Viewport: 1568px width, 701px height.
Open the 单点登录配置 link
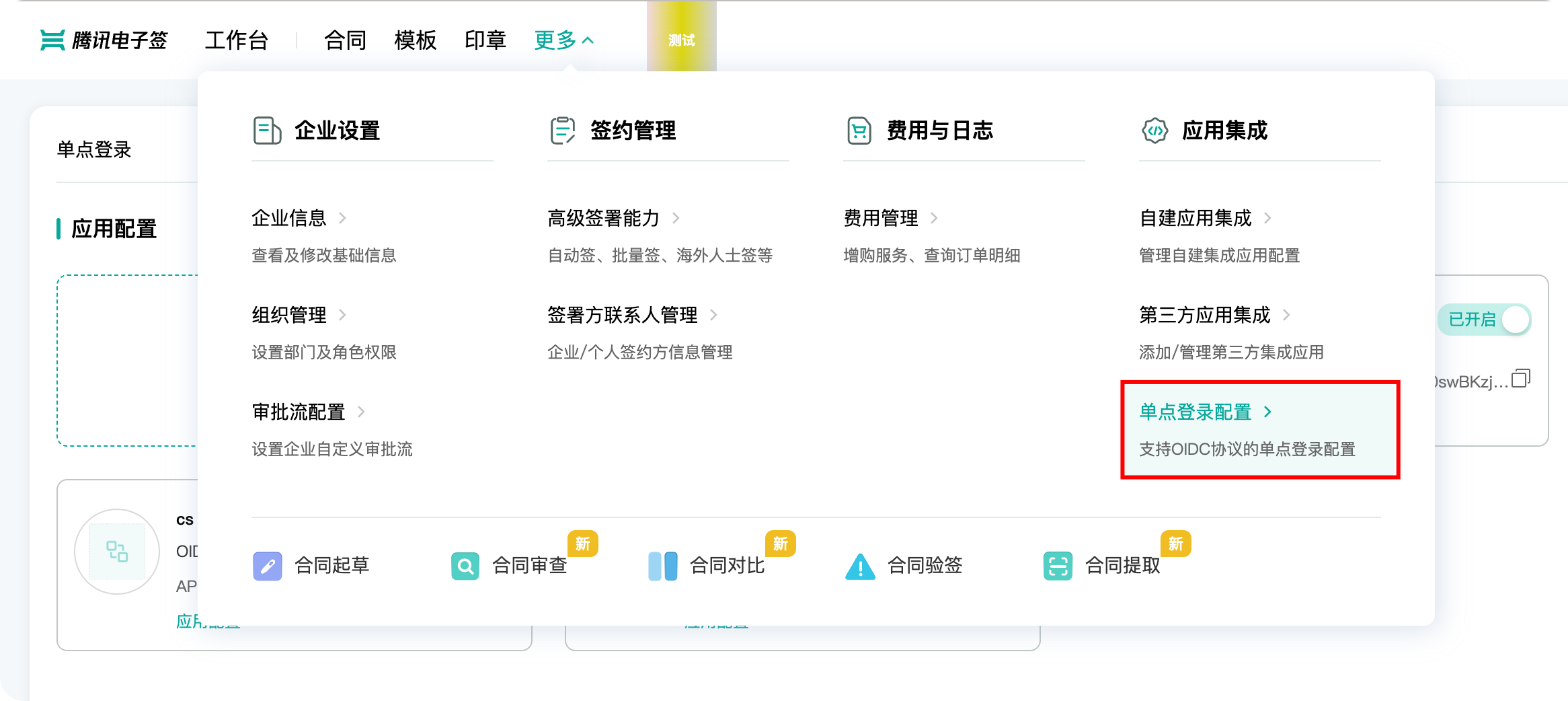point(1194,412)
